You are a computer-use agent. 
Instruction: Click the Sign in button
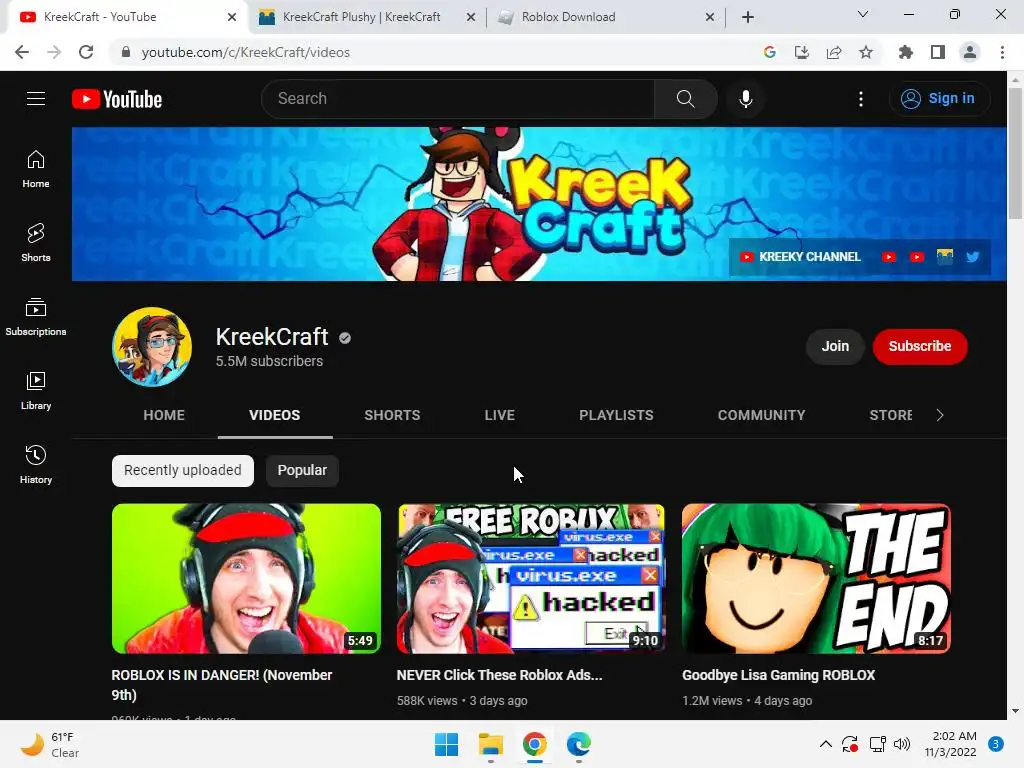click(x=939, y=99)
